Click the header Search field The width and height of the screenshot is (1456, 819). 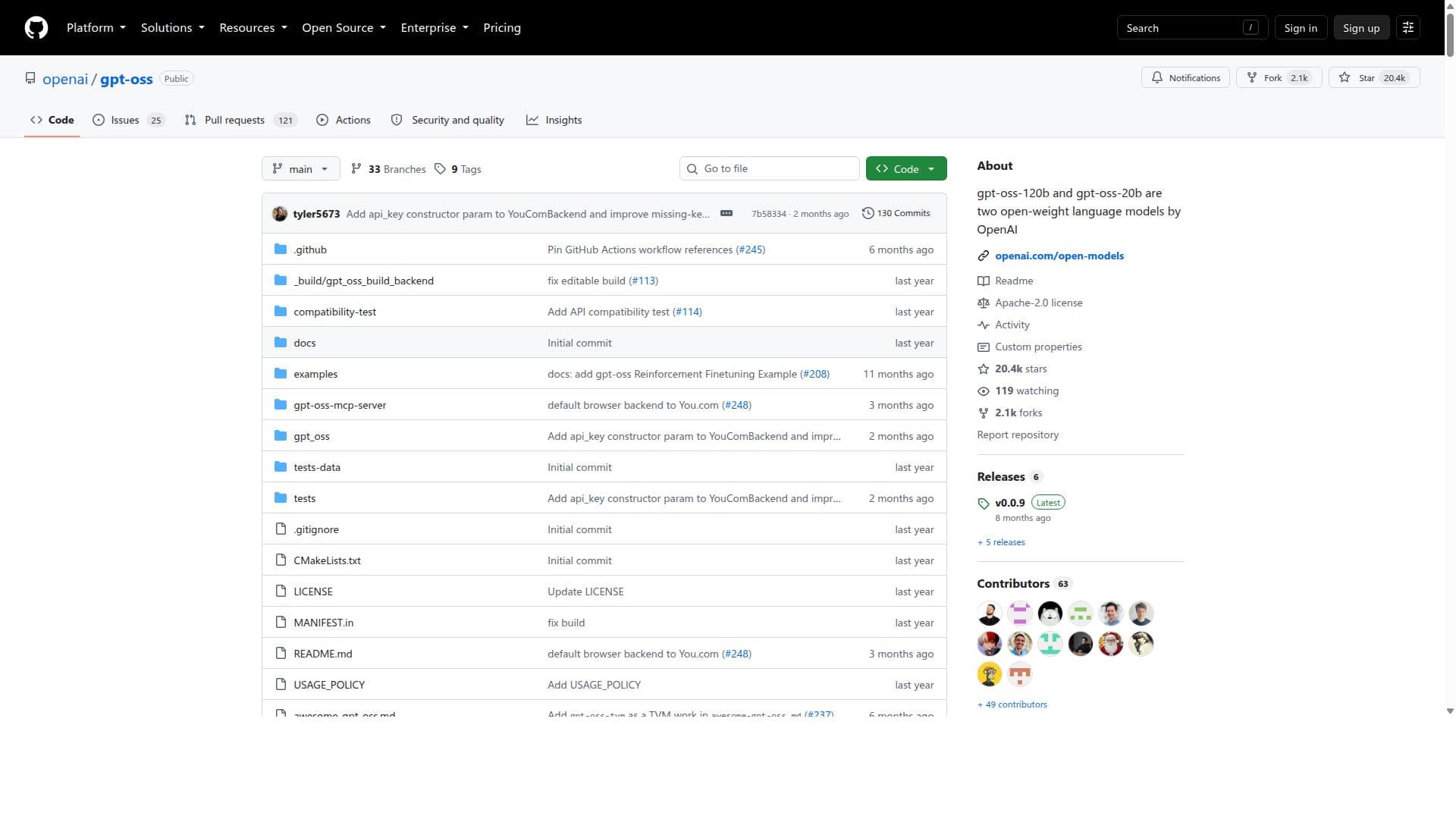click(1192, 27)
